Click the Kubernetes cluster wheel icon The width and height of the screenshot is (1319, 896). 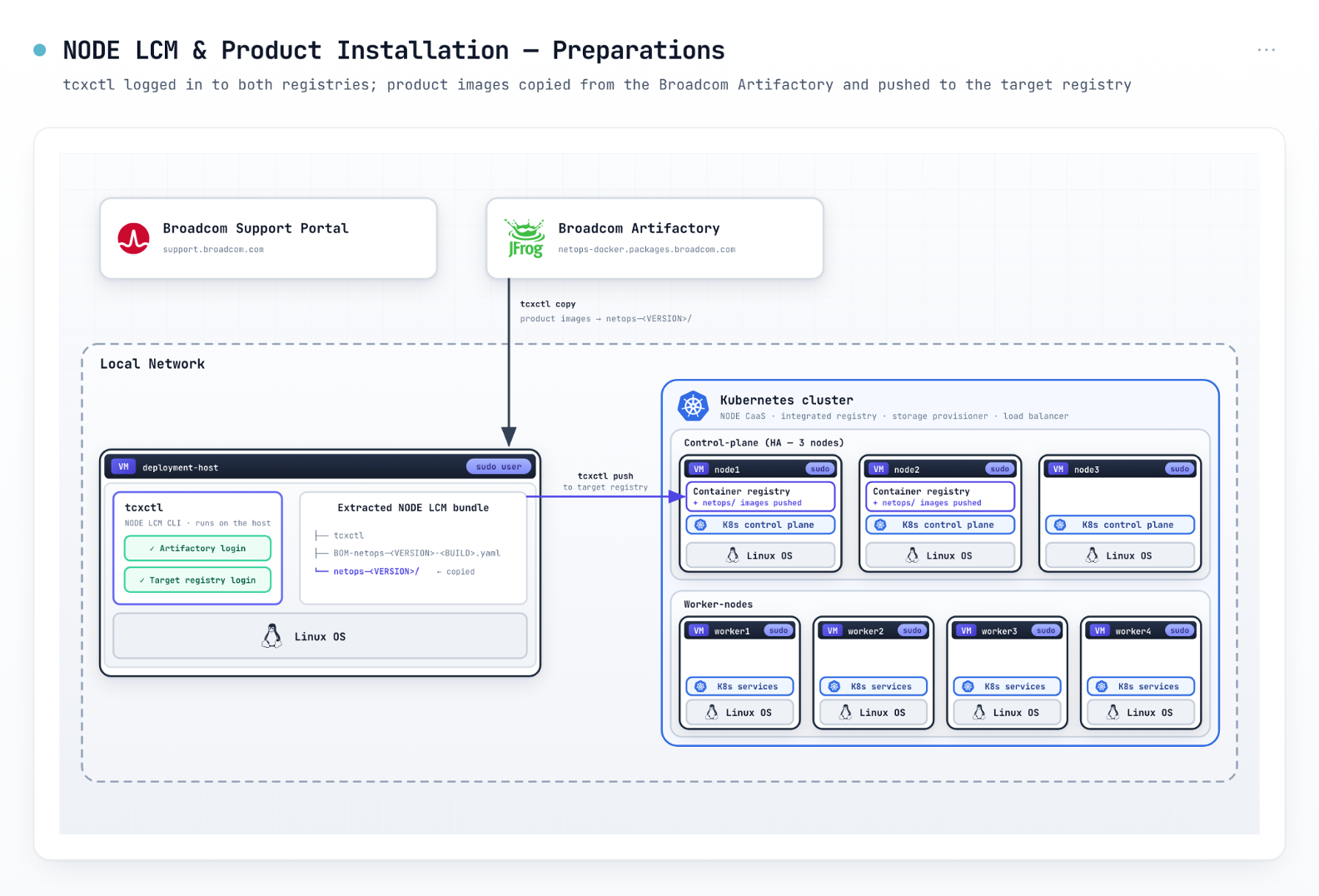point(693,406)
